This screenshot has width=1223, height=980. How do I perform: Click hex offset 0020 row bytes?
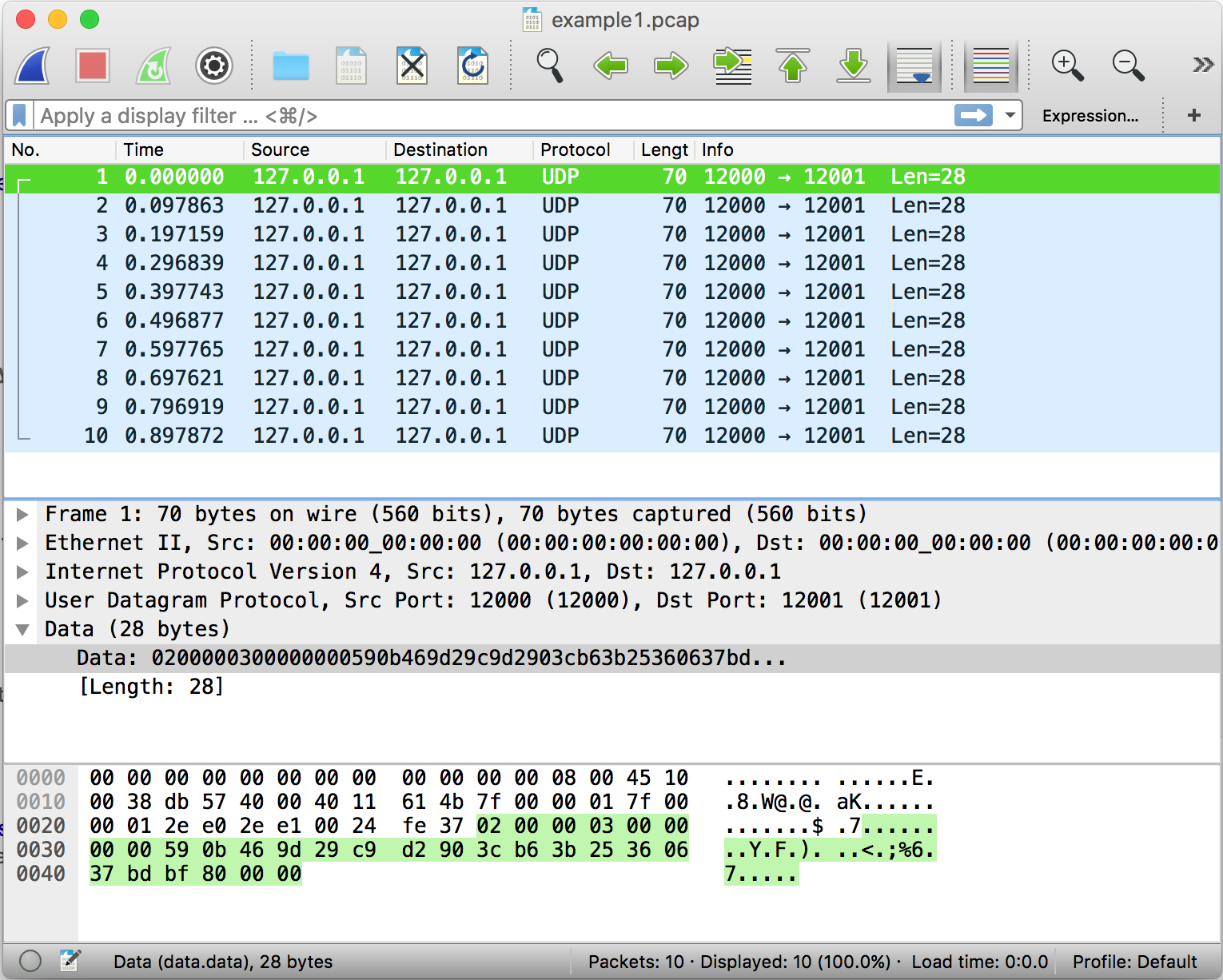click(x=388, y=826)
